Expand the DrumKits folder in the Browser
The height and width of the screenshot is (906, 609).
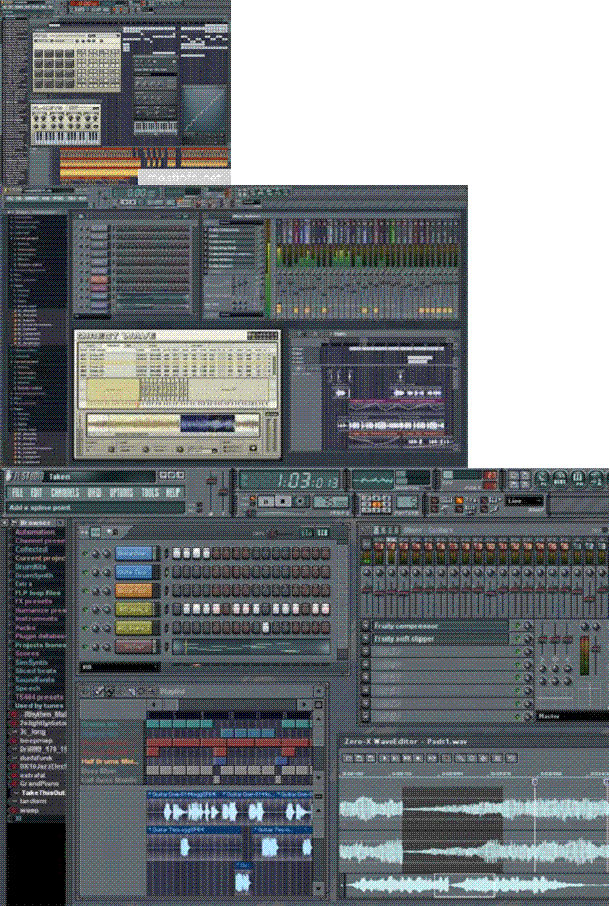30,567
